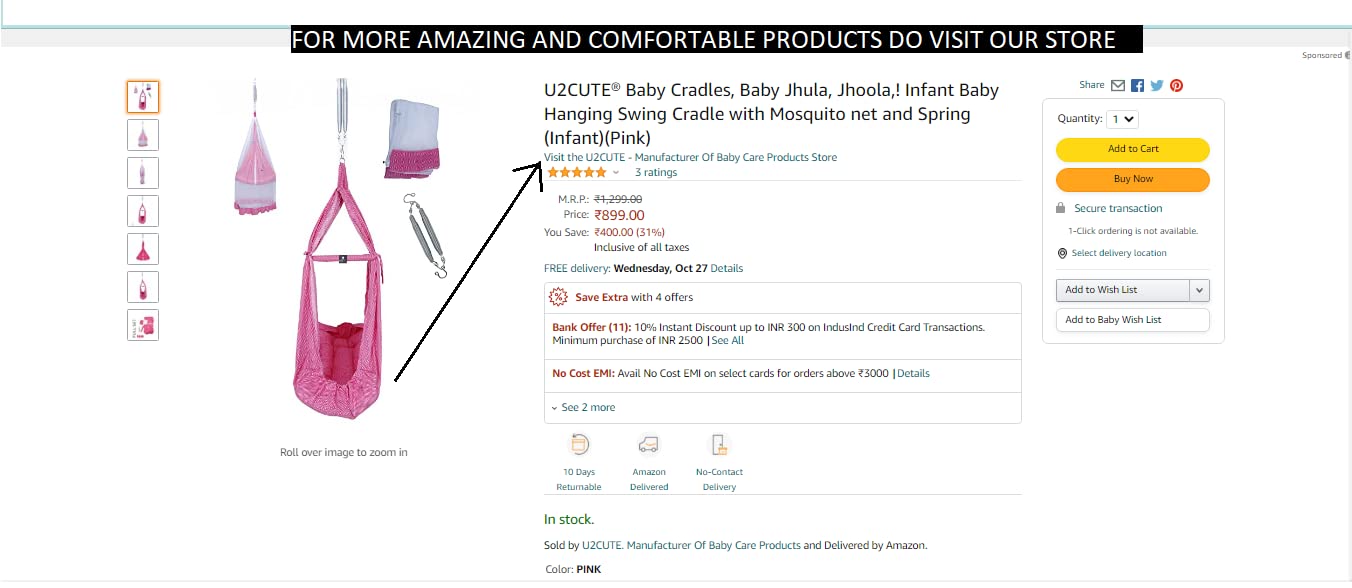The width and height of the screenshot is (1352, 588).
Task: Open the 3 ratings link
Action: click(x=656, y=173)
